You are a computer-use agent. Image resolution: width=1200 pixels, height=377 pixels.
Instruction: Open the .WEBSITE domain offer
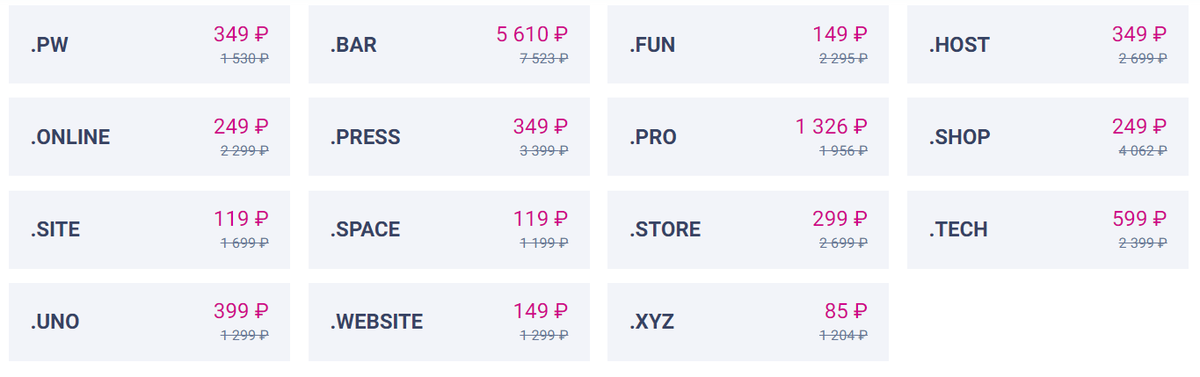(x=449, y=322)
